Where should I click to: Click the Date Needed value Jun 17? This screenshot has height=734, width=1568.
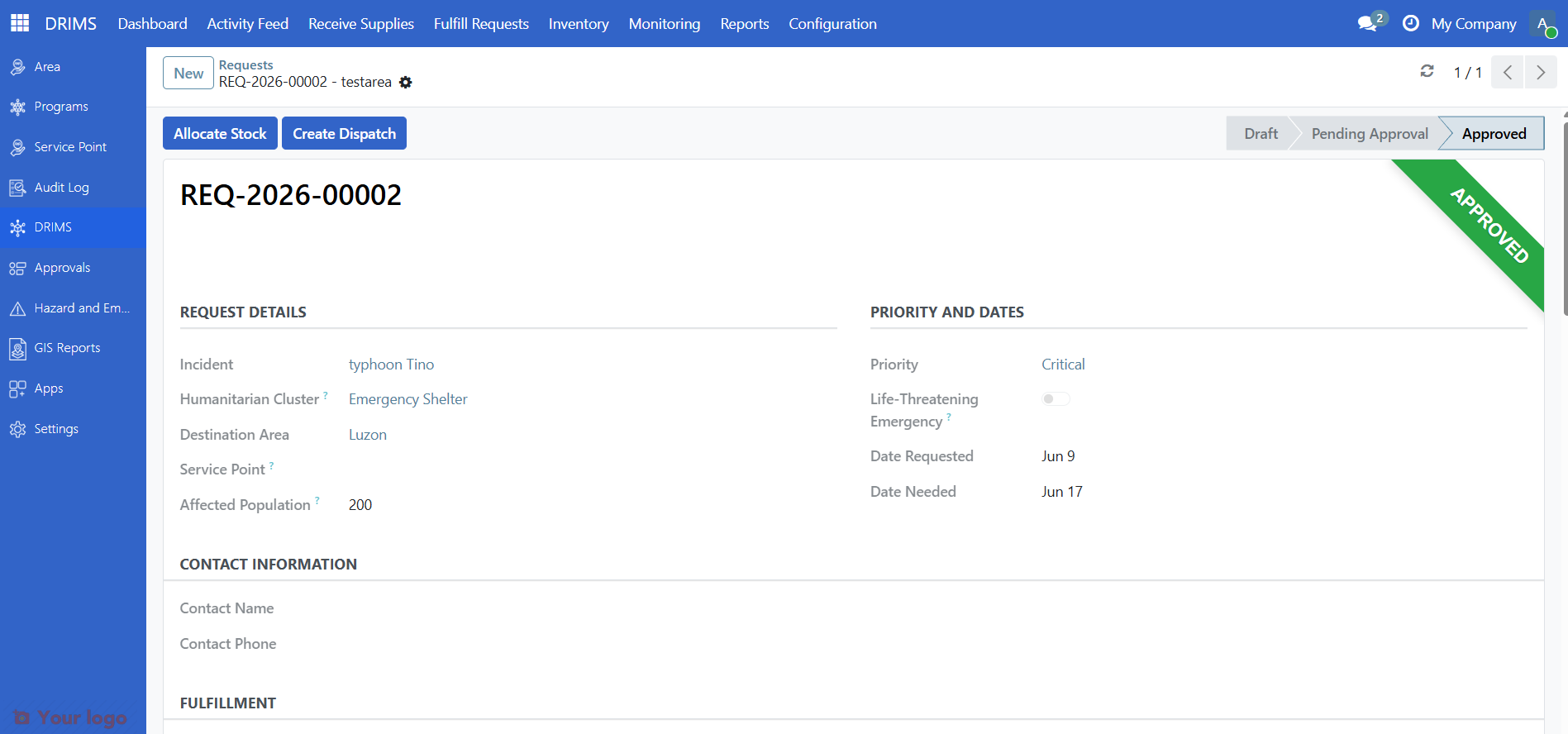1061,492
